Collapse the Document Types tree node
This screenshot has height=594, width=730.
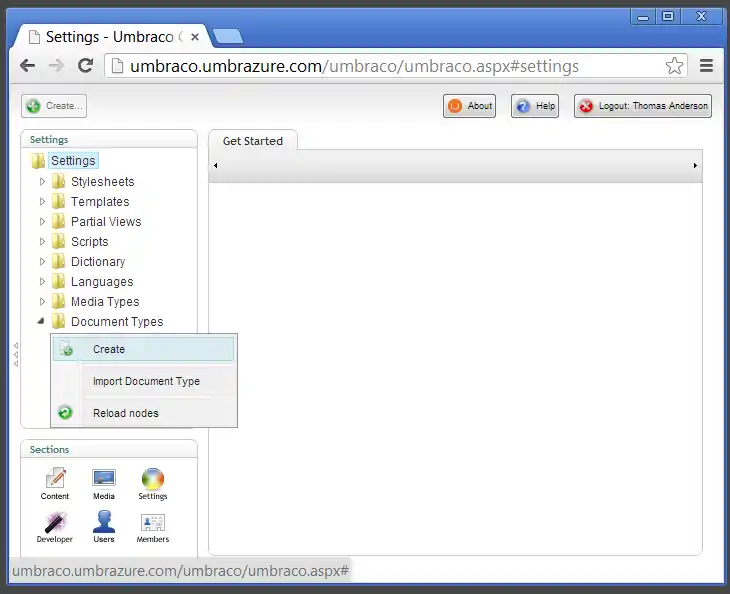41,321
